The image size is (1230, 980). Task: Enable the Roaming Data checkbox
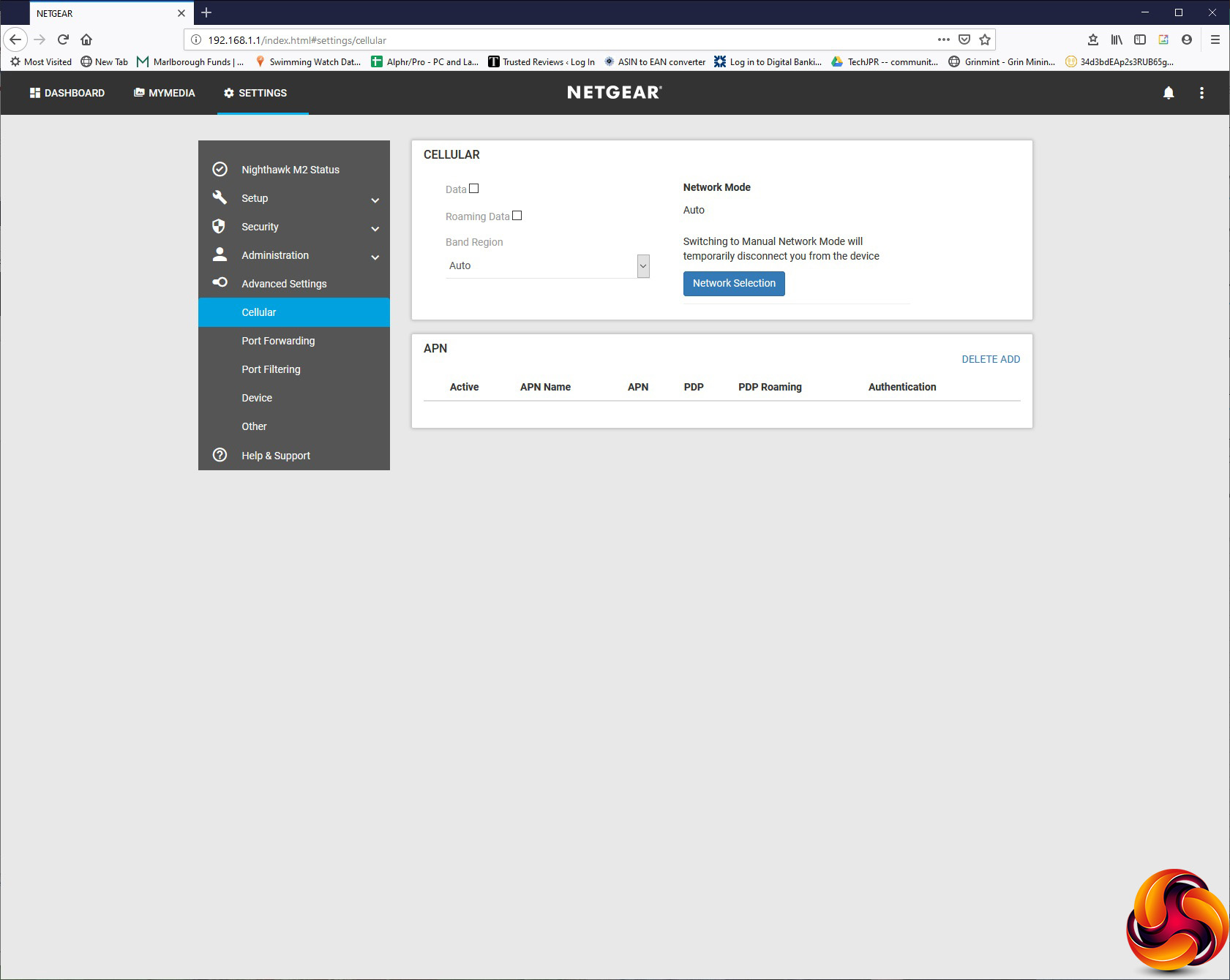[x=517, y=216]
